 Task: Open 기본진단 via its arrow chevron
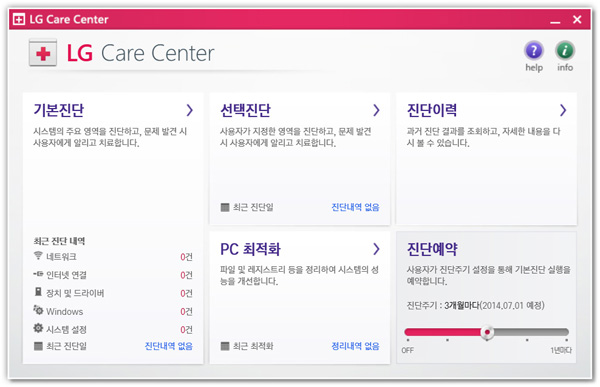pos(189,110)
